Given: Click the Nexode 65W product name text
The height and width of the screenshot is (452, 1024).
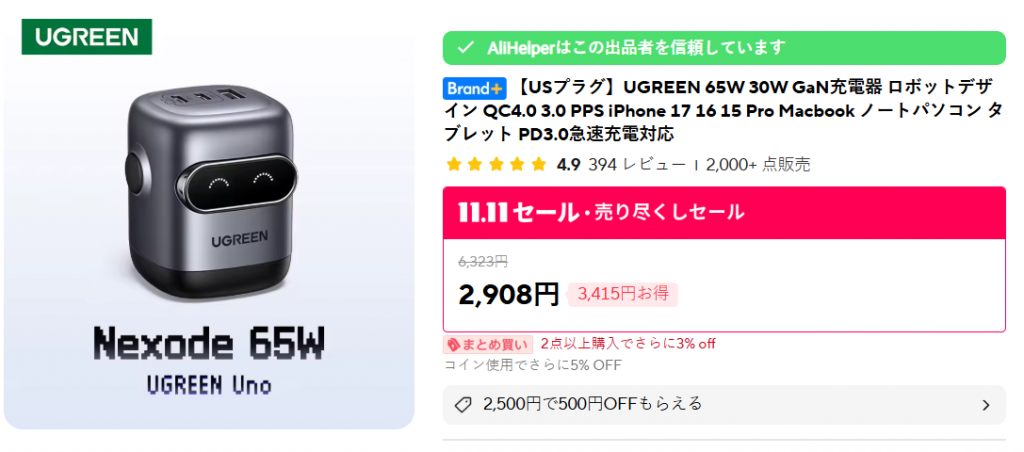Looking at the screenshot, I should (209, 342).
